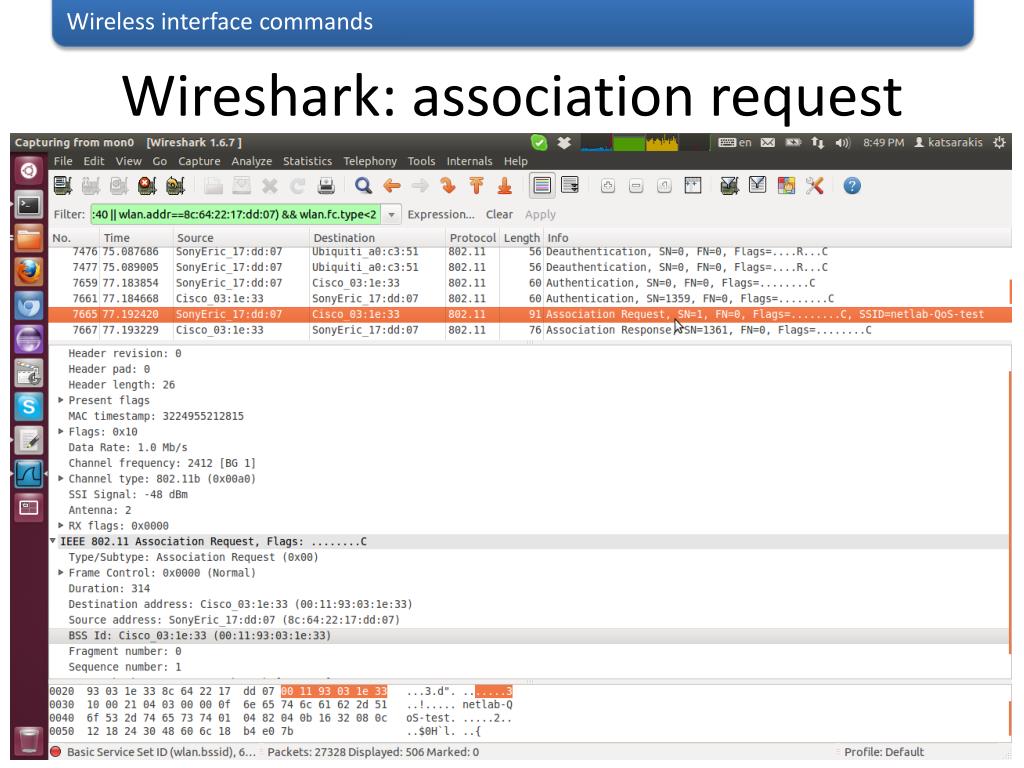
Task: Click the Resize all columns icon
Action: 692,186
